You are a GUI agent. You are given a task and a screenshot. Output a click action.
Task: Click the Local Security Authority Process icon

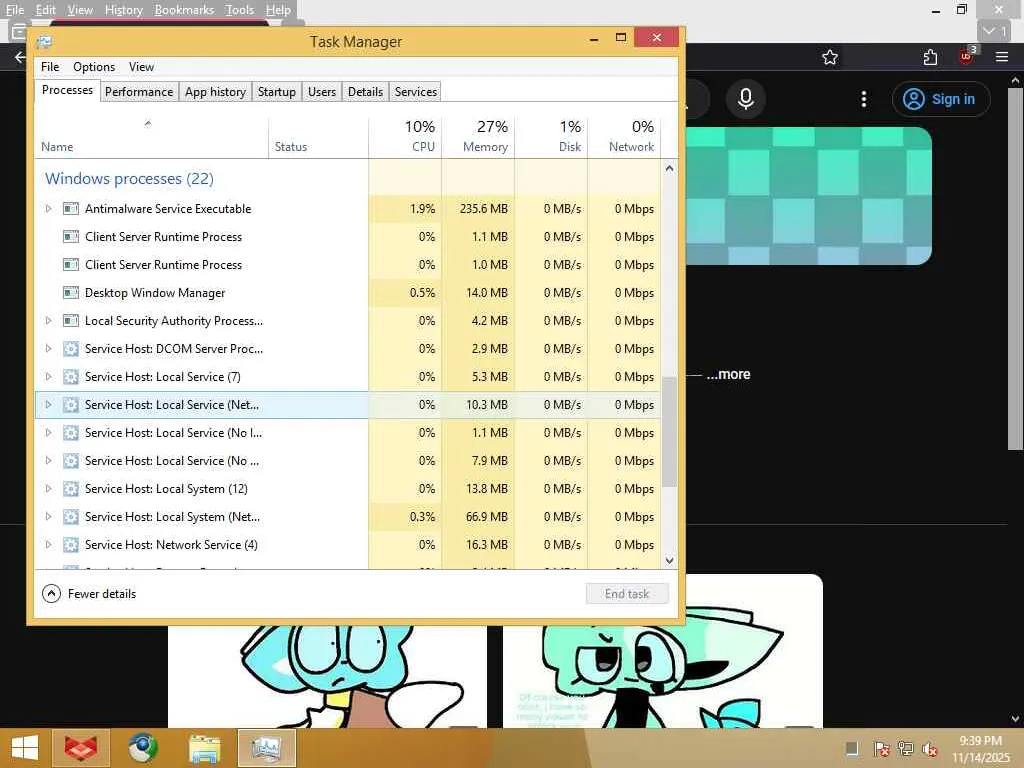[x=71, y=321]
